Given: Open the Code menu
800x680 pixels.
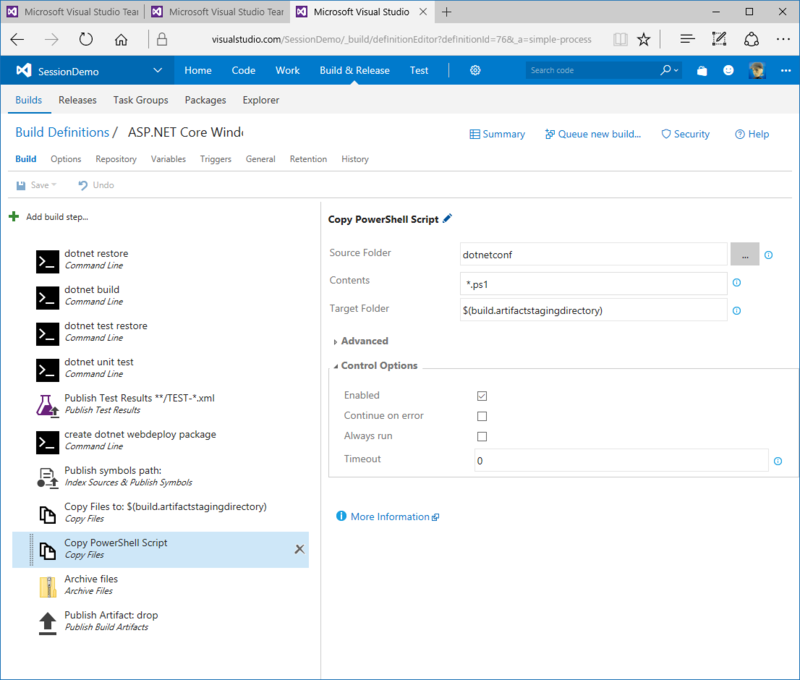Looking at the screenshot, I should click(x=243, y=70).
